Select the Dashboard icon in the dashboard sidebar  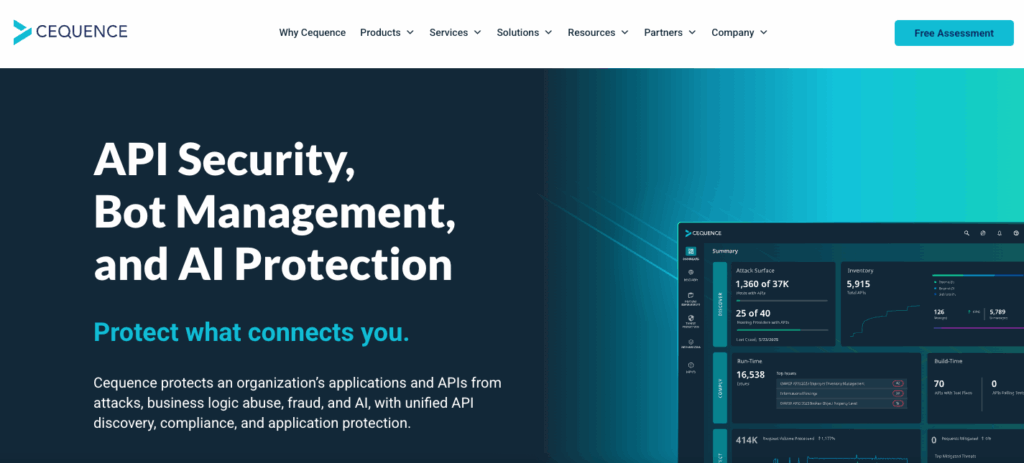coord(691,253)
